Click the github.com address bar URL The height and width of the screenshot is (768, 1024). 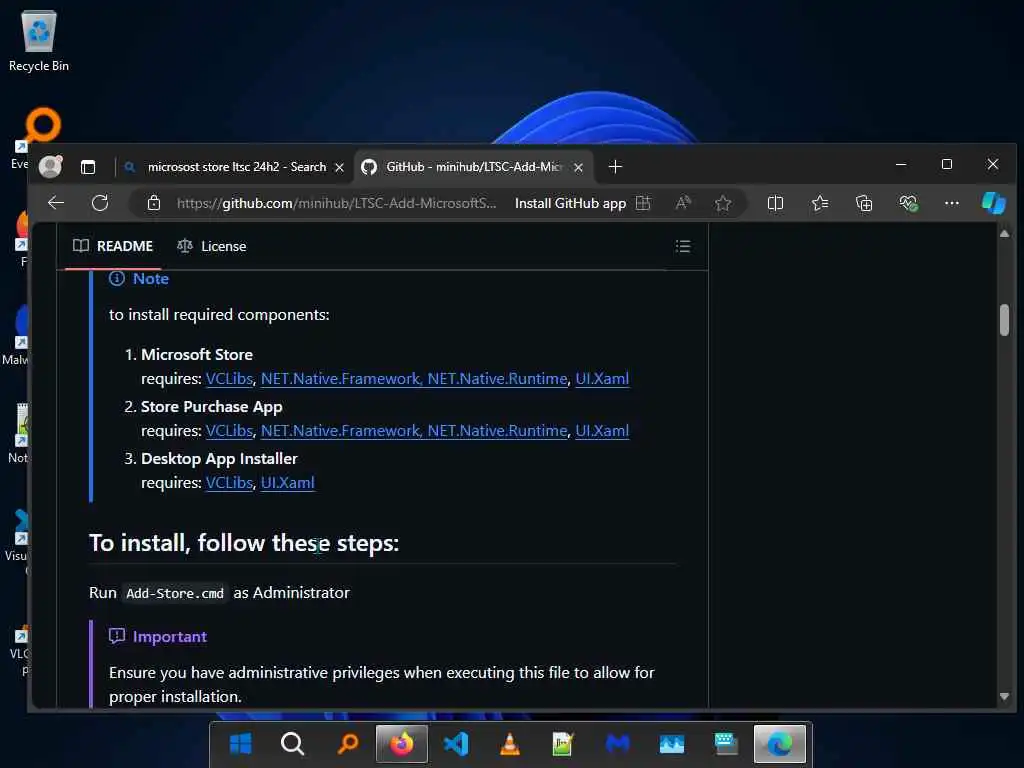pyautogui.click(x=336, y=203)
